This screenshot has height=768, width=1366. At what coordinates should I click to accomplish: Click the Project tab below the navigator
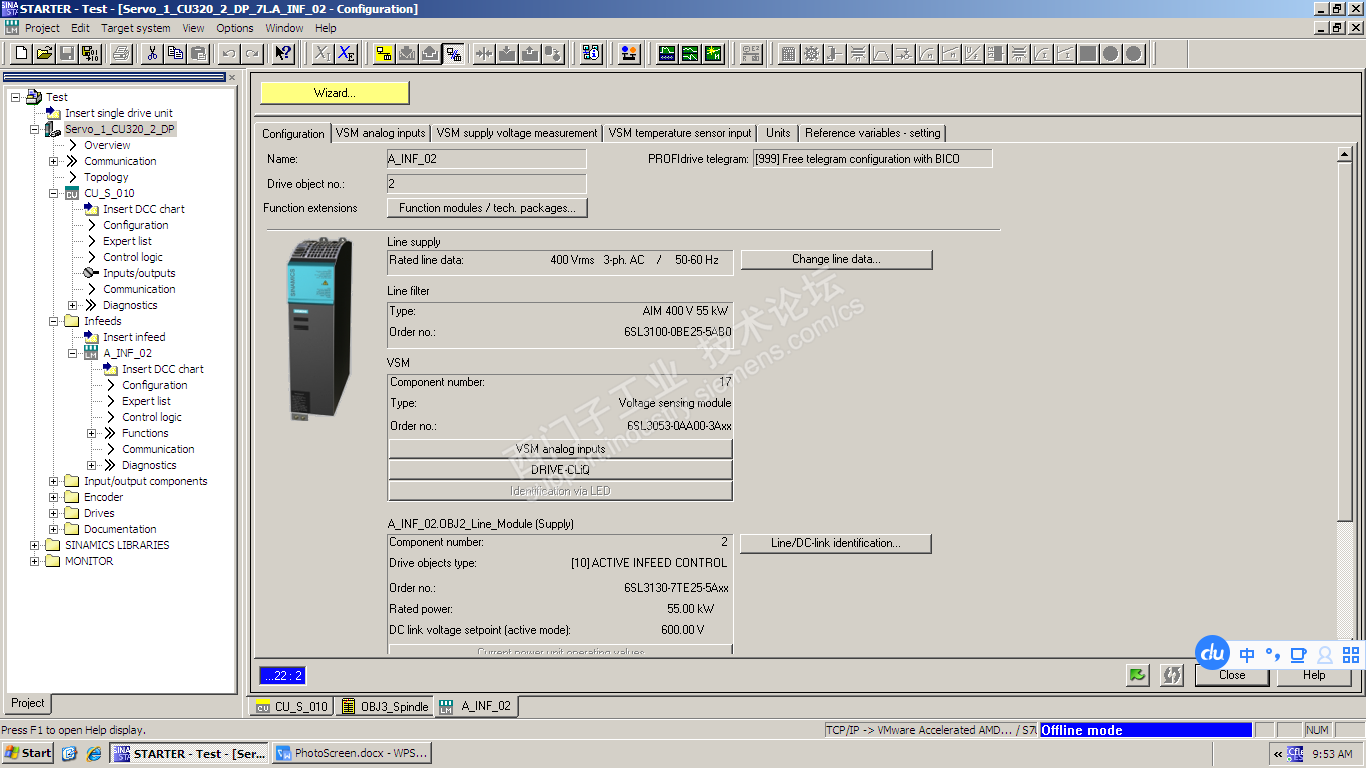click(x=28, y=703)
